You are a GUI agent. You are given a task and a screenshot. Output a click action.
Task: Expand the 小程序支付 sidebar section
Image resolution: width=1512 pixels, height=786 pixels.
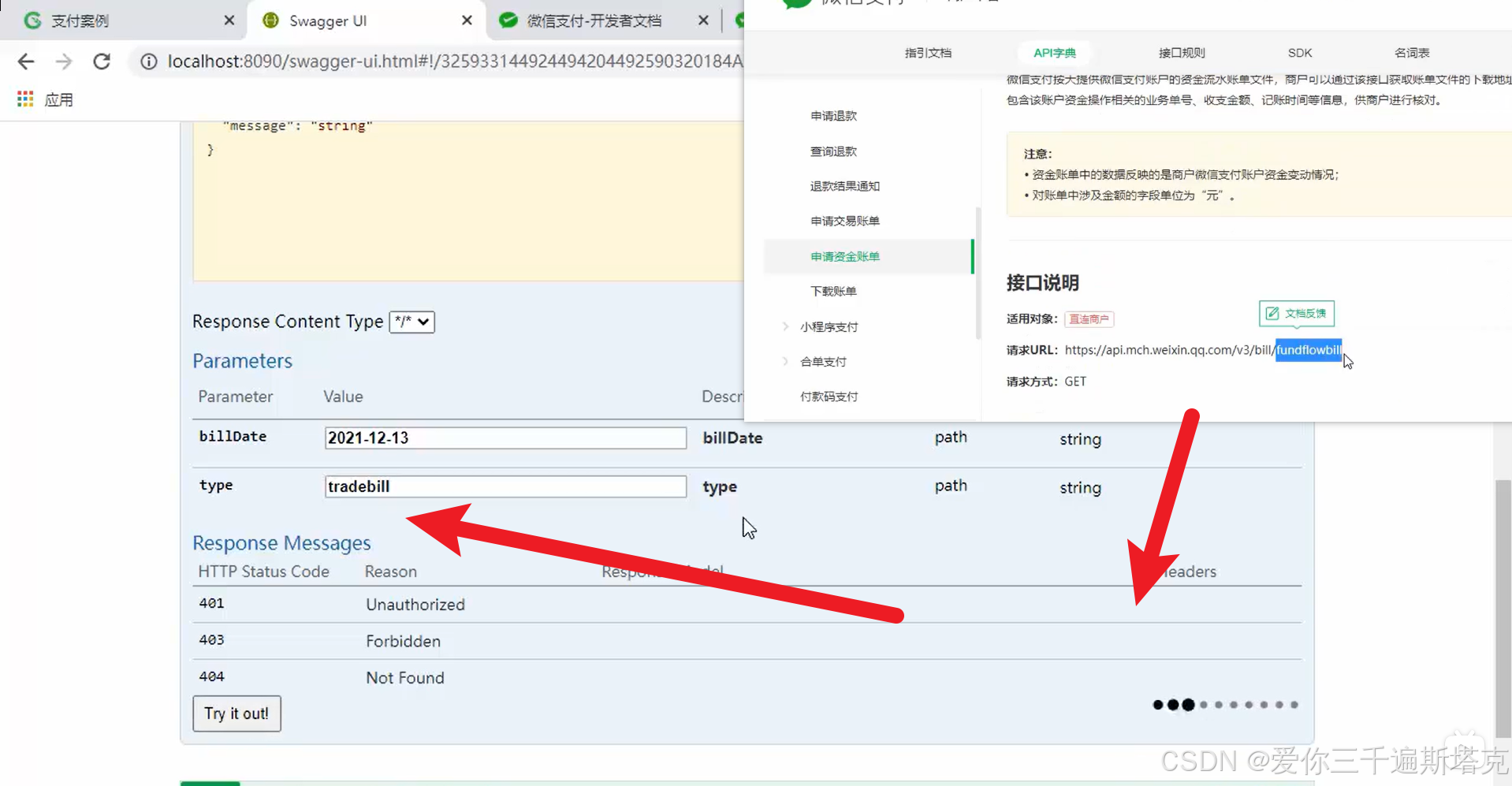829,326
